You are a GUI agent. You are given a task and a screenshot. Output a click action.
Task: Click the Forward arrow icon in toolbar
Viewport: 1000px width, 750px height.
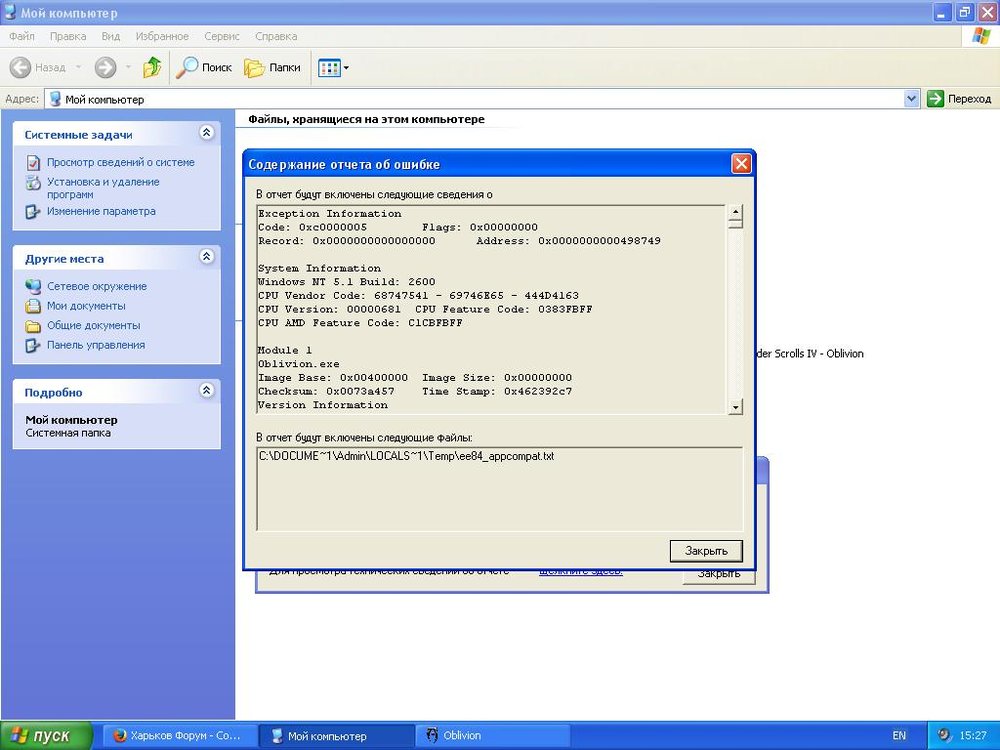(x=106, y=67)
